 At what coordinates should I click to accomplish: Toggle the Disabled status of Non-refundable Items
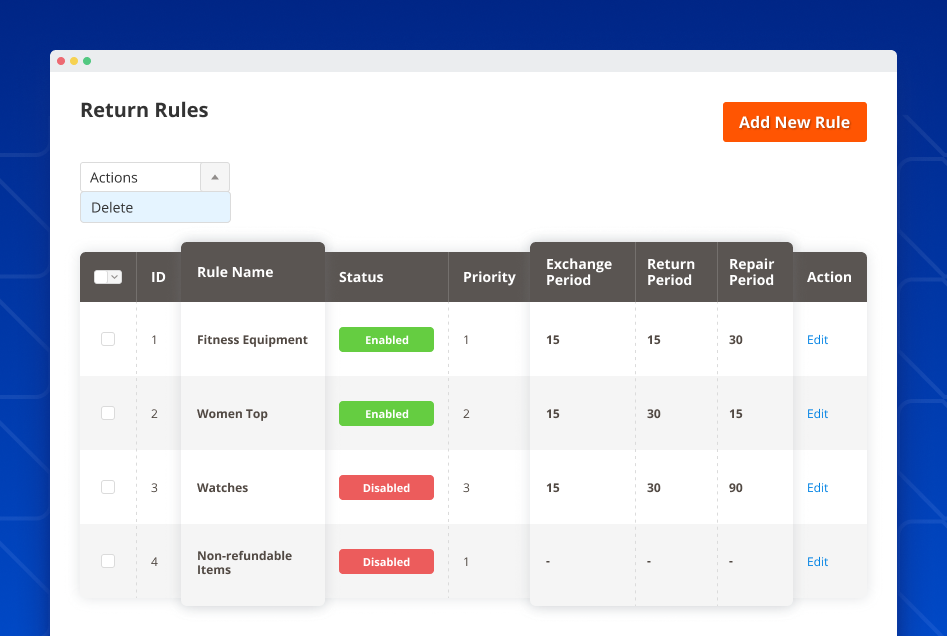coord(386,561)
